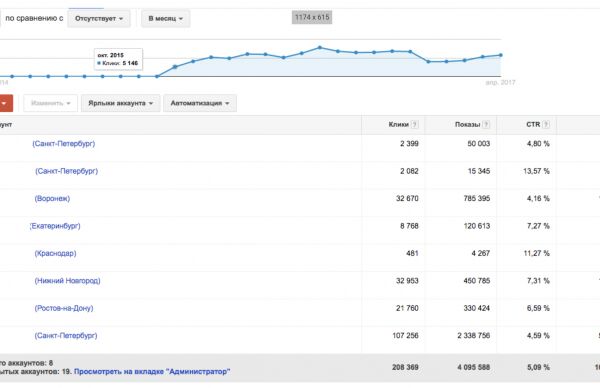Screen dimensions: 600x388
Task: Open the В месяц period dropdown
Action: point(165,18)
